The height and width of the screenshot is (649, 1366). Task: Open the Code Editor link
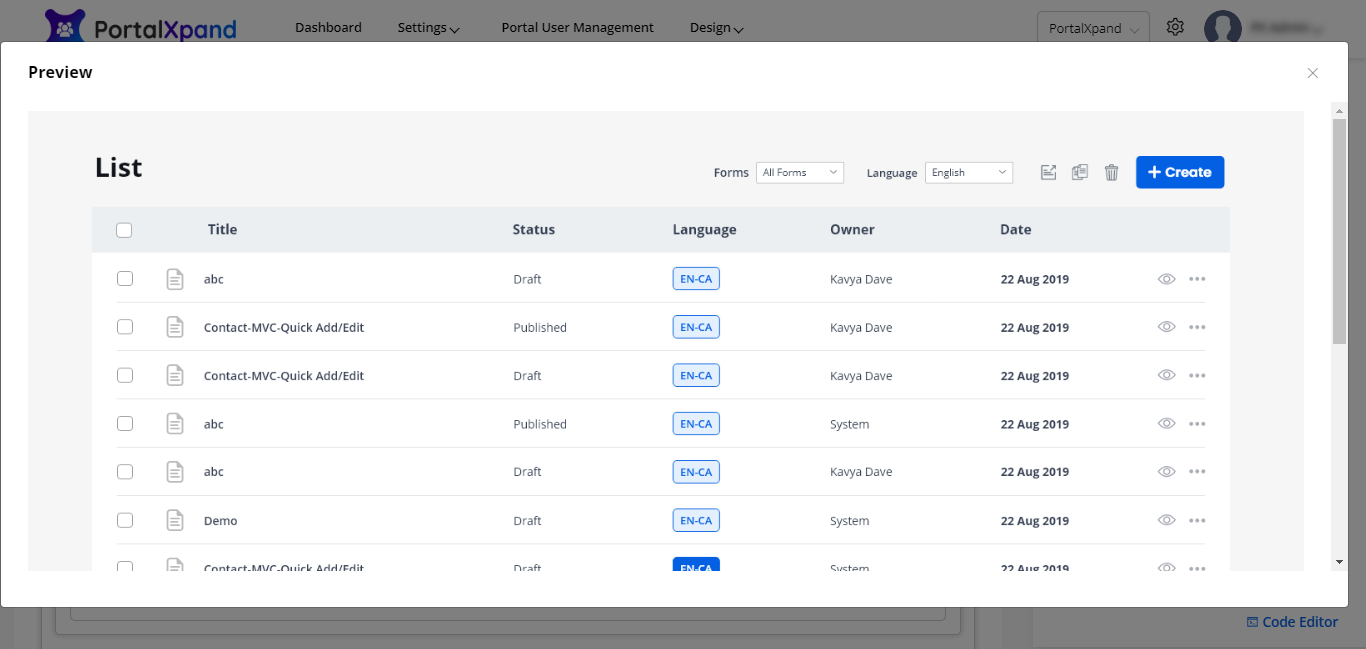coord(1292,622)
